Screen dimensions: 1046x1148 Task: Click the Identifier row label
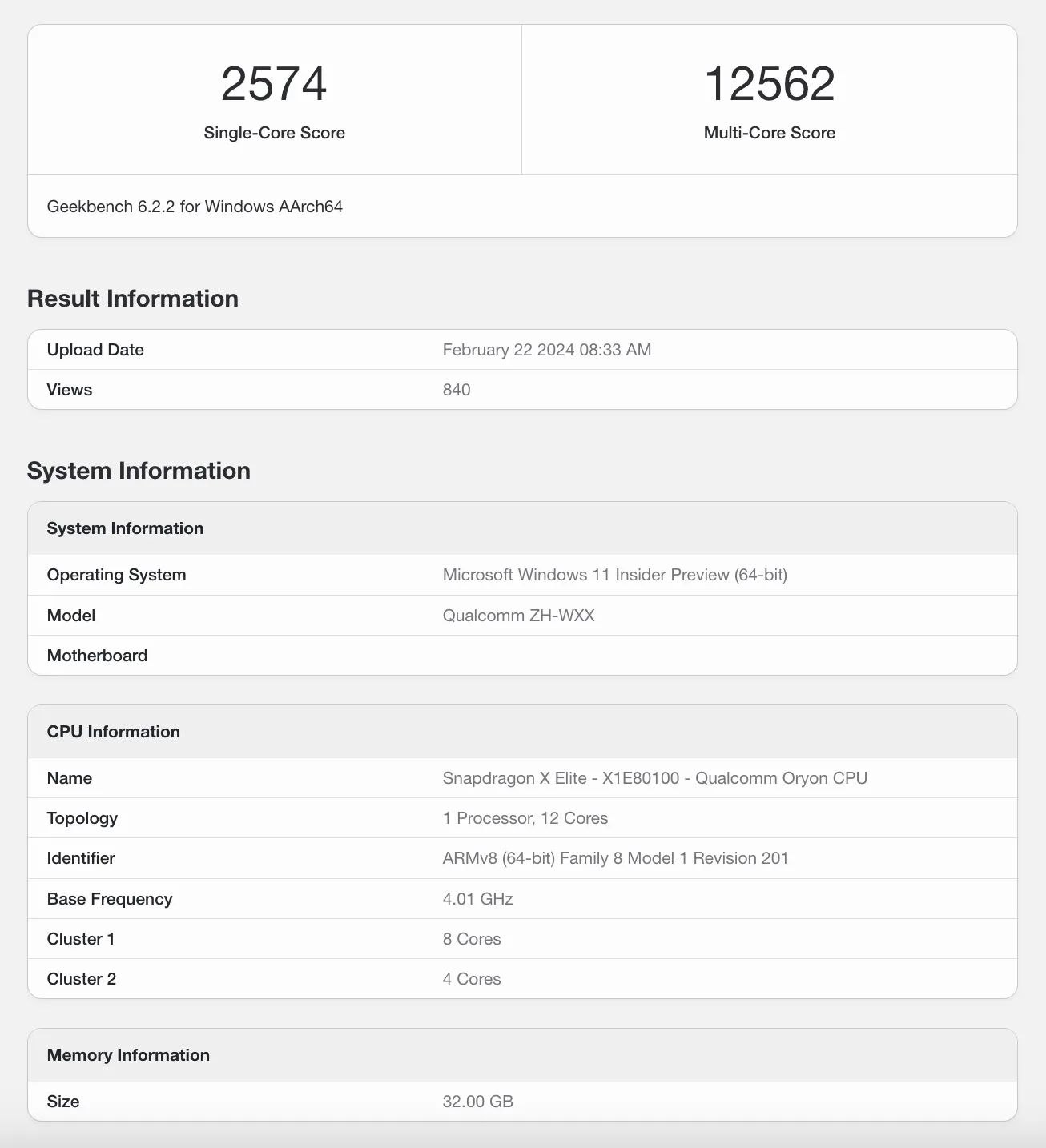(81, 858)
